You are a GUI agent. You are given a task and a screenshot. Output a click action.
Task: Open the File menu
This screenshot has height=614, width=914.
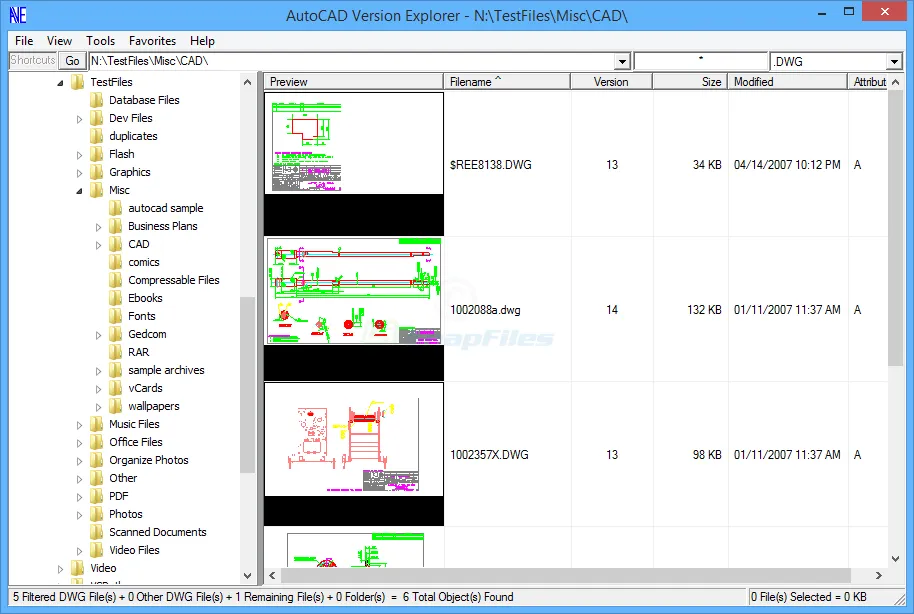click(24, 41)
